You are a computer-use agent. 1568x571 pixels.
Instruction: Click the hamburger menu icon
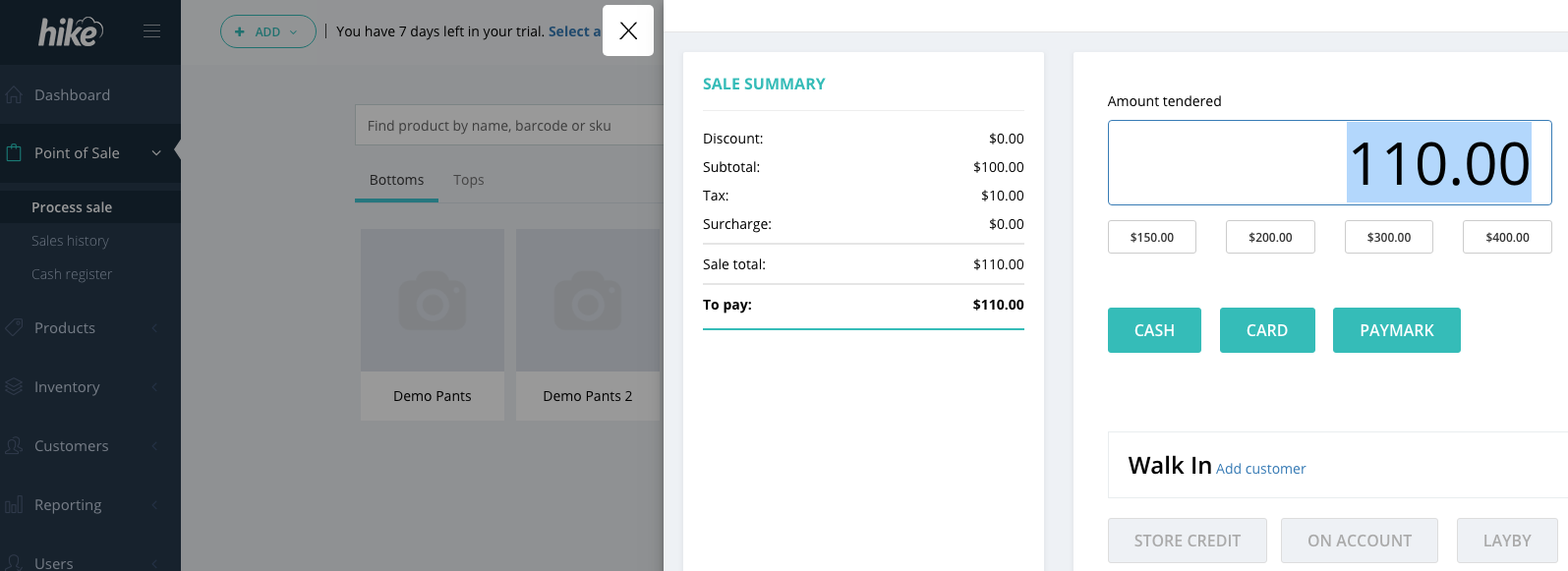(x=151, y=31)
